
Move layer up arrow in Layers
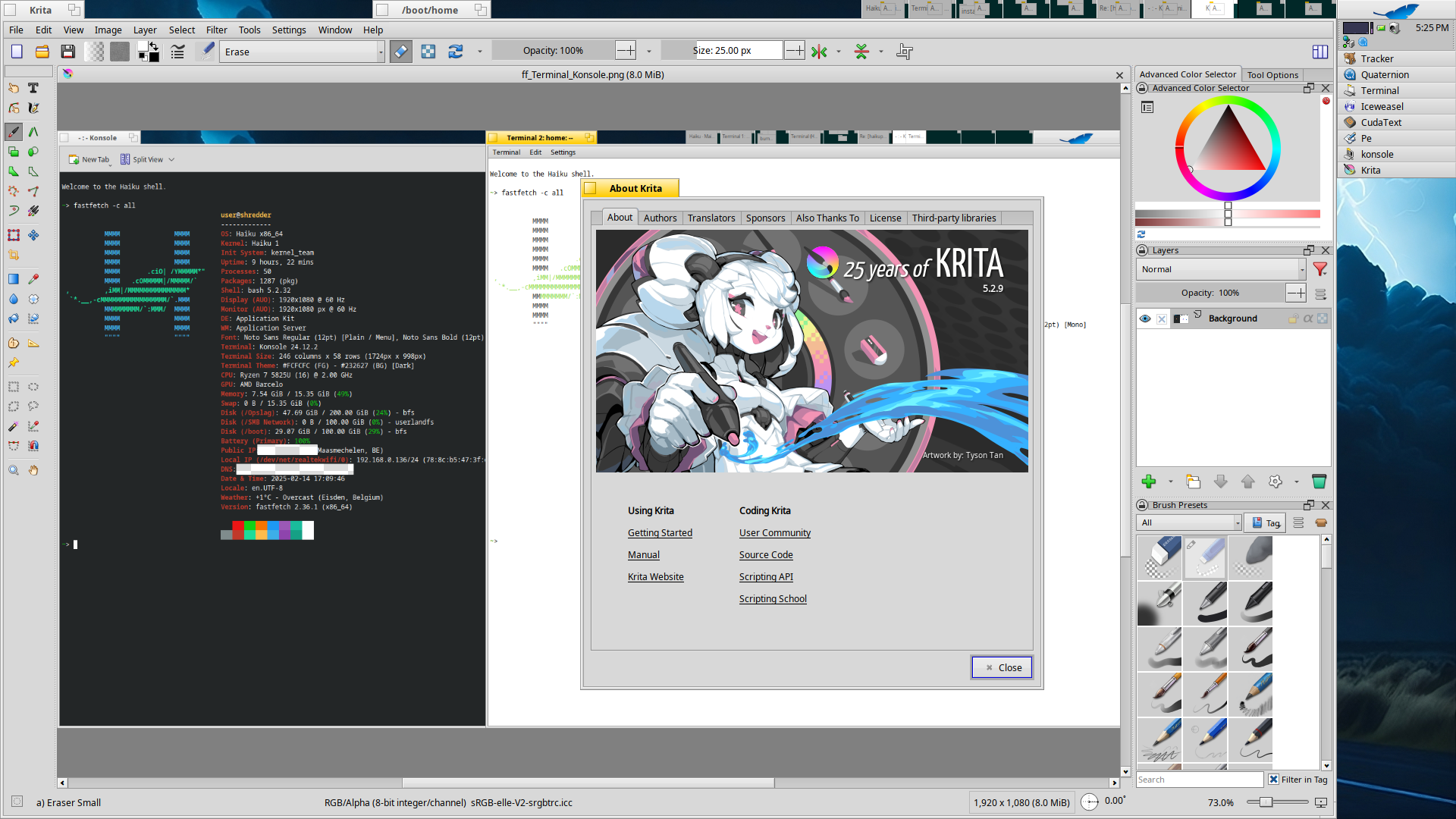[1248, 482]
